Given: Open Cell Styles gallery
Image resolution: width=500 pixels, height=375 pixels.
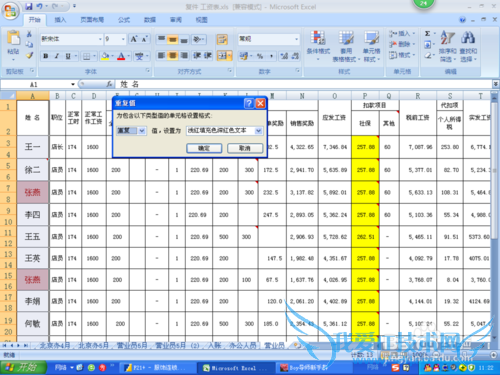Looking at the screenshot, I should tap(372, 46).
